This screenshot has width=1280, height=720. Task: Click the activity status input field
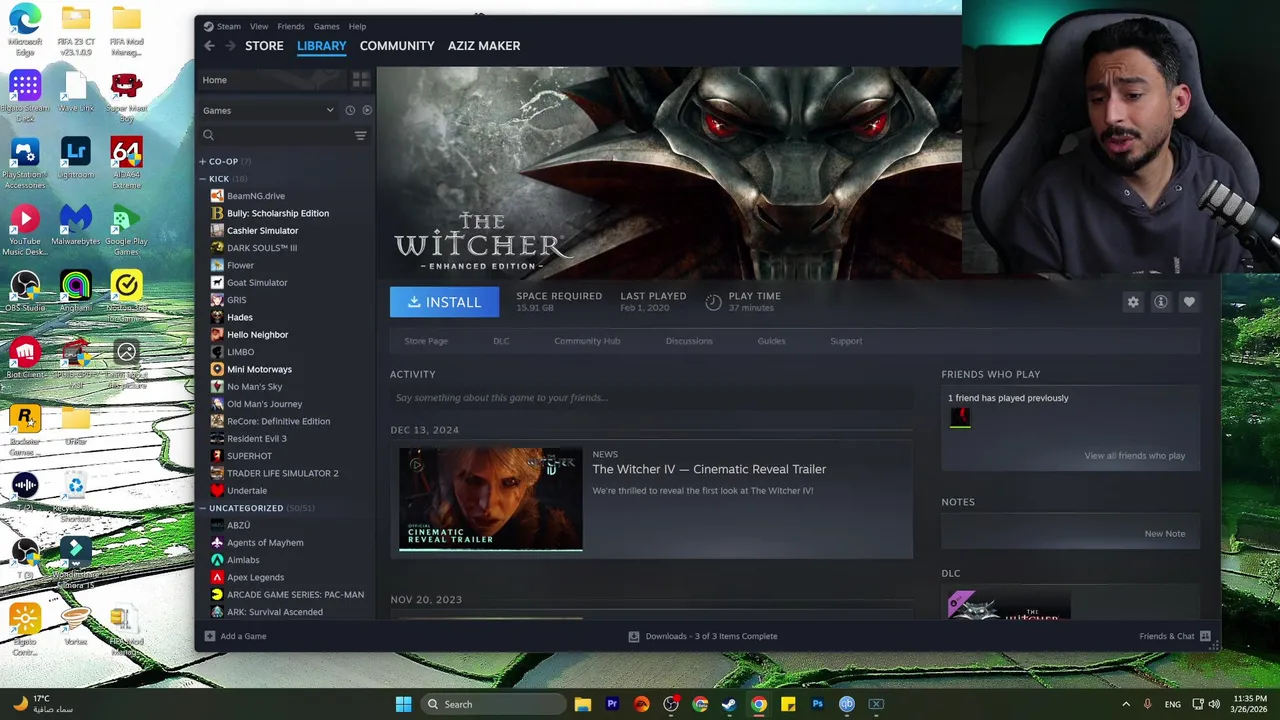(x=651, y=398)
